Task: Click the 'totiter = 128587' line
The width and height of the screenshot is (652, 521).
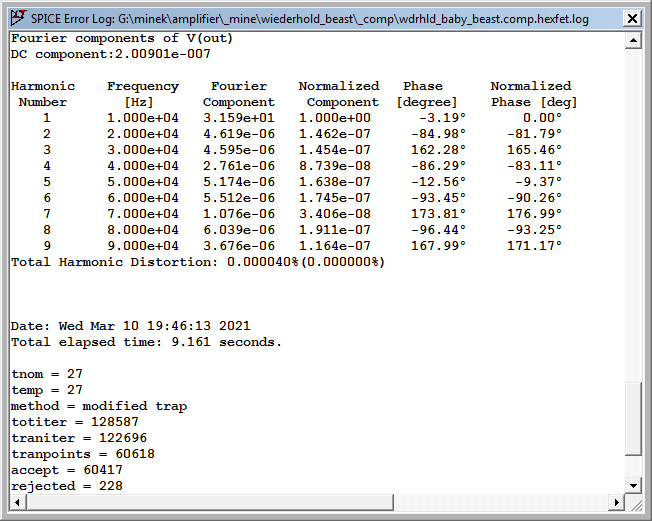Action: click(x=75, y=422)
